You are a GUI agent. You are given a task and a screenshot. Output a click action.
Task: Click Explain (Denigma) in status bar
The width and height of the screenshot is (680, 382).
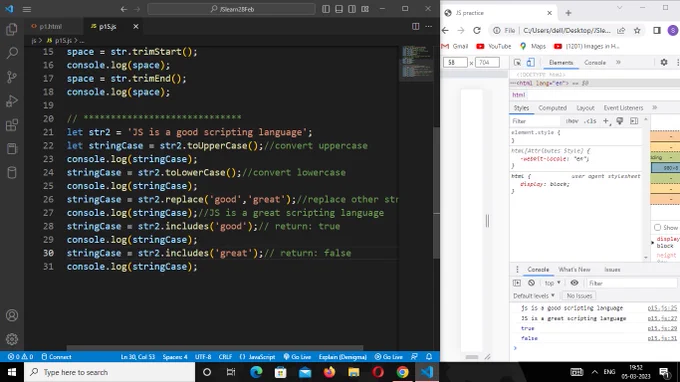(343, 357)
